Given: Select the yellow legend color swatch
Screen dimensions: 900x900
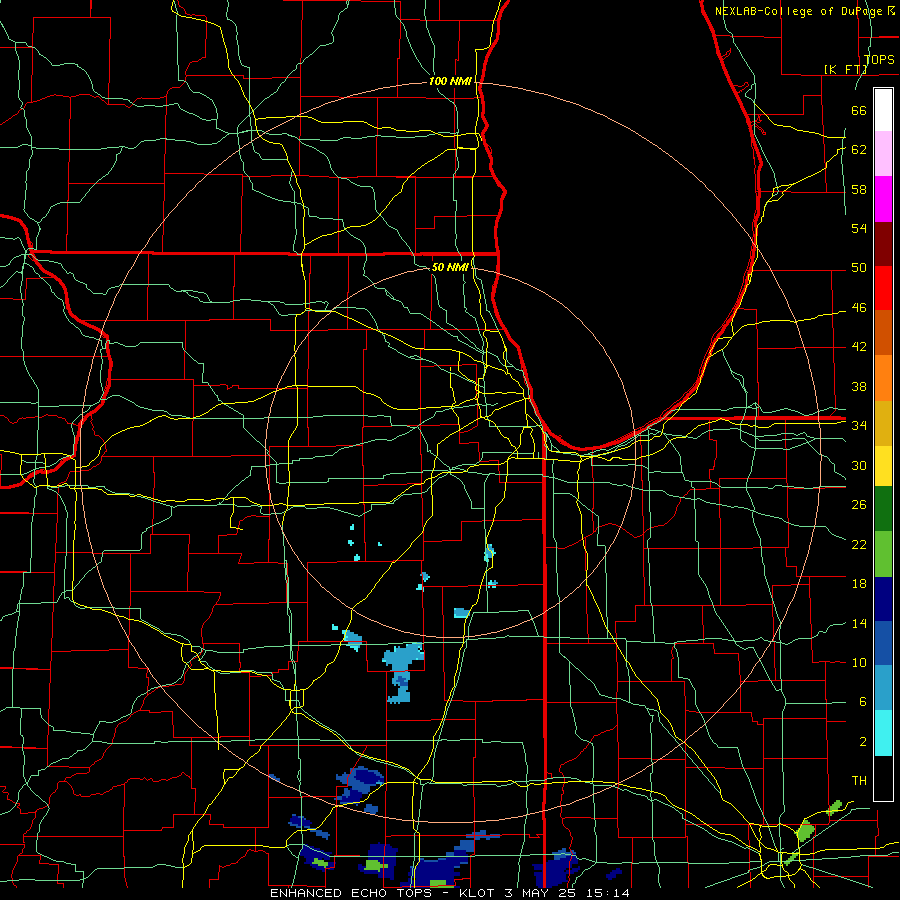Looking at the screenshot, I should [x=883, y=465].
